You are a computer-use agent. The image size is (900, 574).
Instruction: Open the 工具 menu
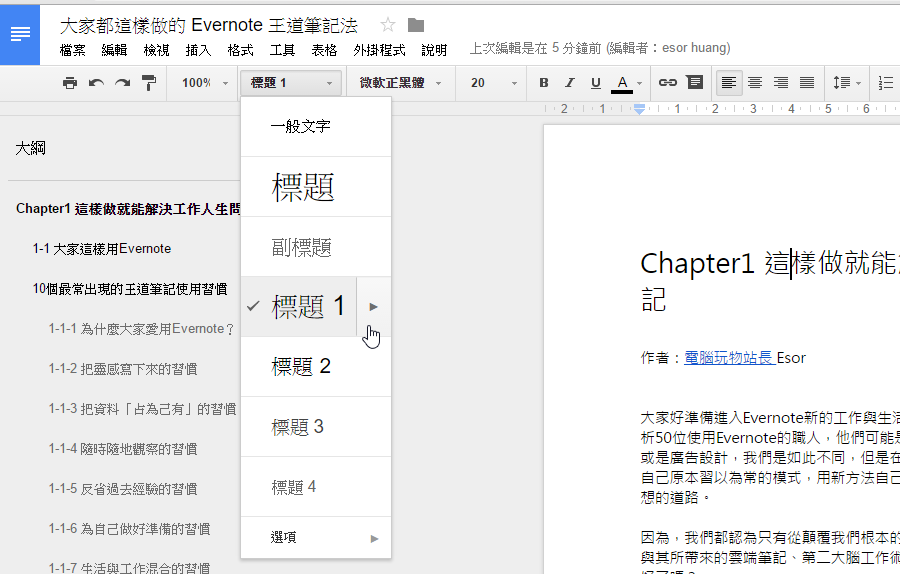tap(282, 50)
